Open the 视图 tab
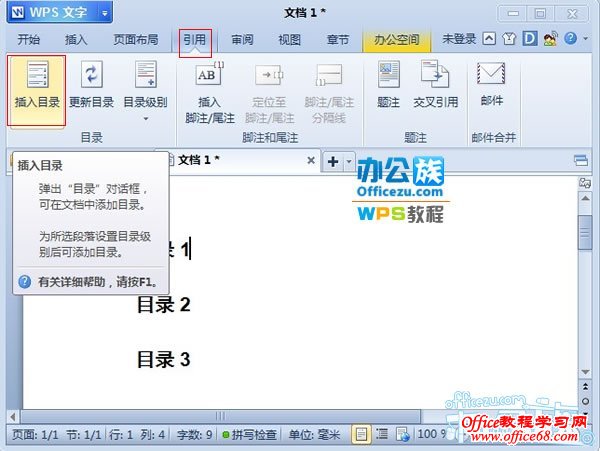This screenshot has height=451, width=600. 289,39
